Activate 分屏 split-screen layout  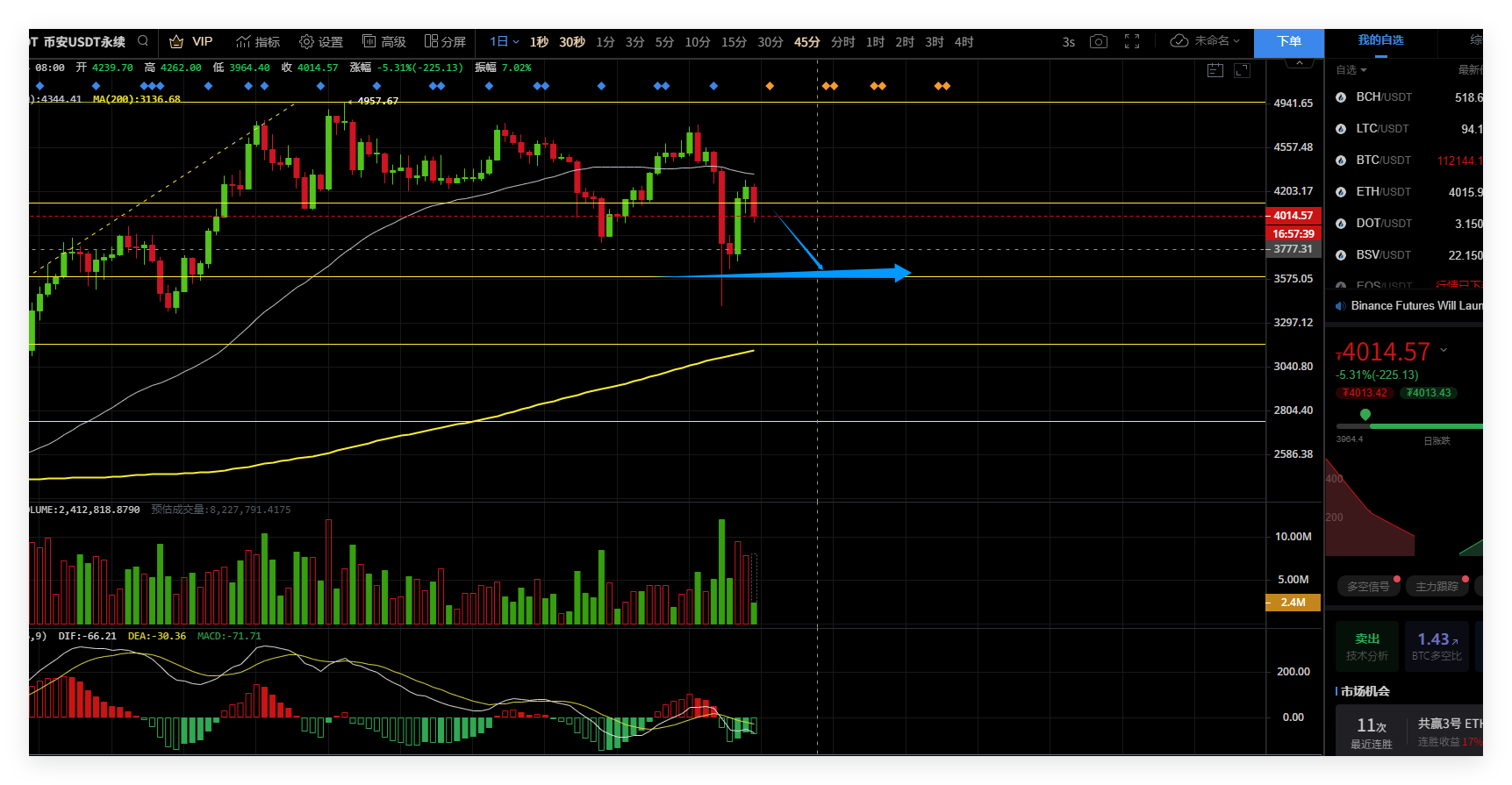pyautogui.click(x=445, y=41)
